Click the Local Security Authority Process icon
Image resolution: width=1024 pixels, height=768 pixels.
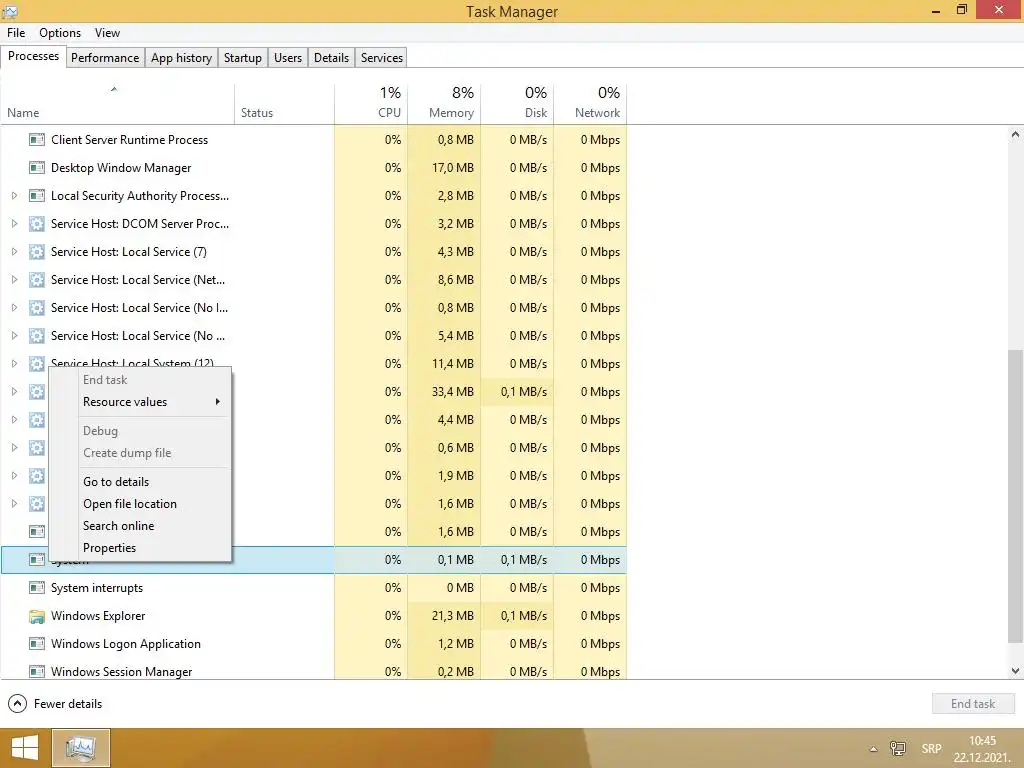pos(37,196)
